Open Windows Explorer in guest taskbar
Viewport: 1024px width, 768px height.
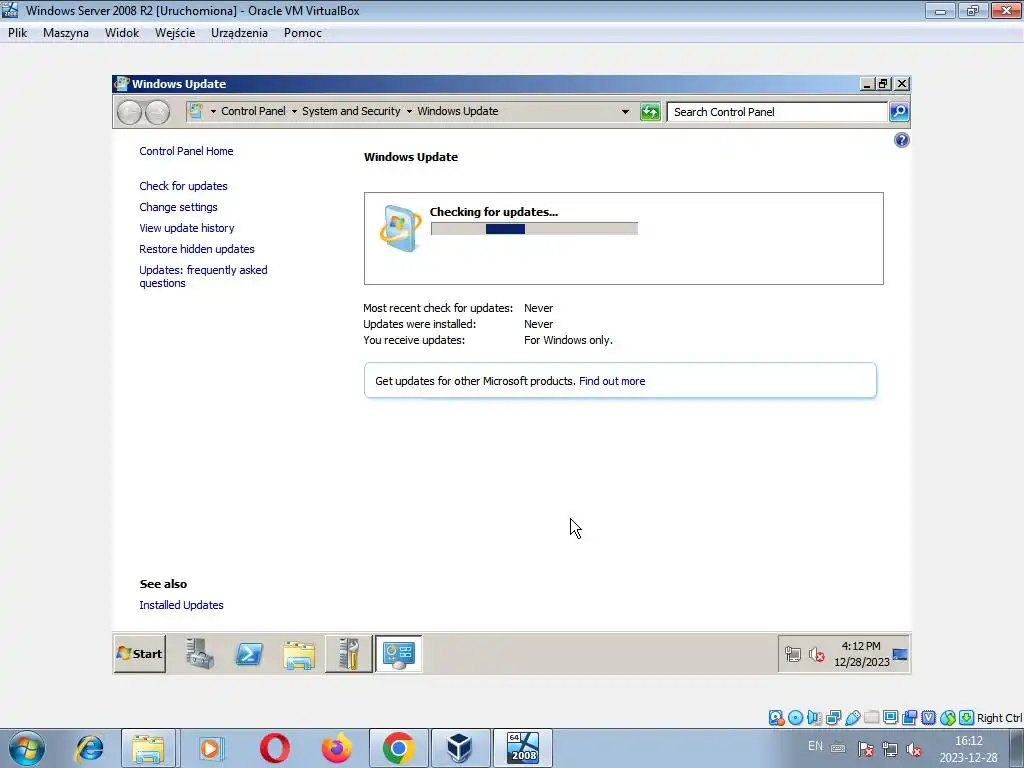click(x=299, y=654)
